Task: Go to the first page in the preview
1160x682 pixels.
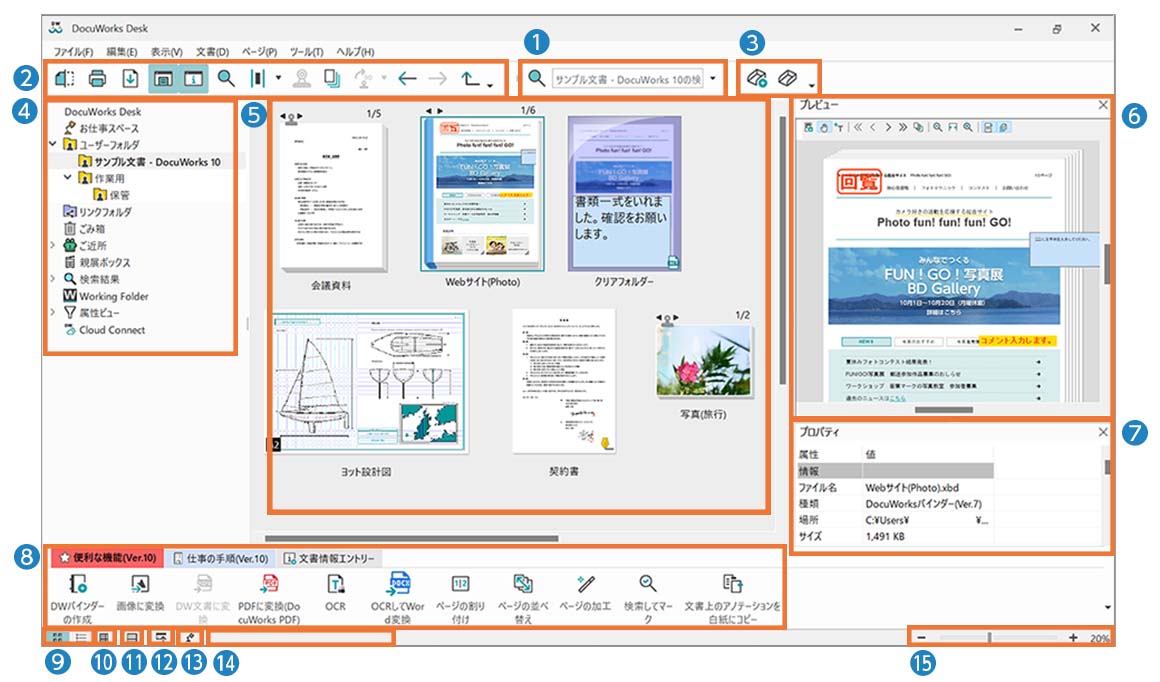Action: pyautogui.click(x=858, y=127)
